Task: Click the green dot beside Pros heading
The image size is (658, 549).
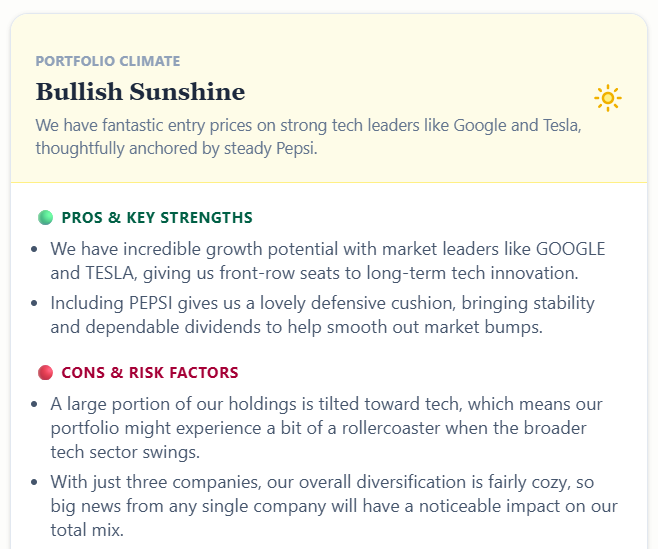Action: point(45,218)
